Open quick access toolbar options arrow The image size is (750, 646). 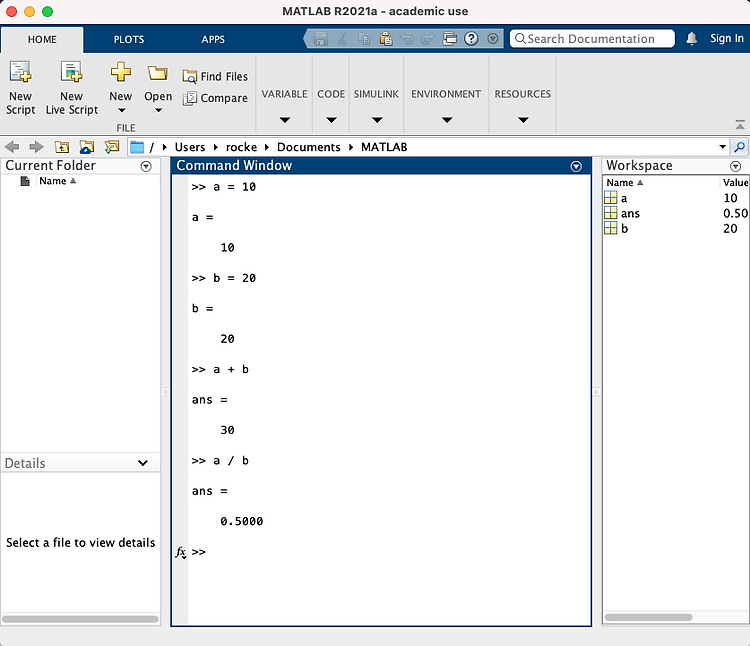(493, 39)
